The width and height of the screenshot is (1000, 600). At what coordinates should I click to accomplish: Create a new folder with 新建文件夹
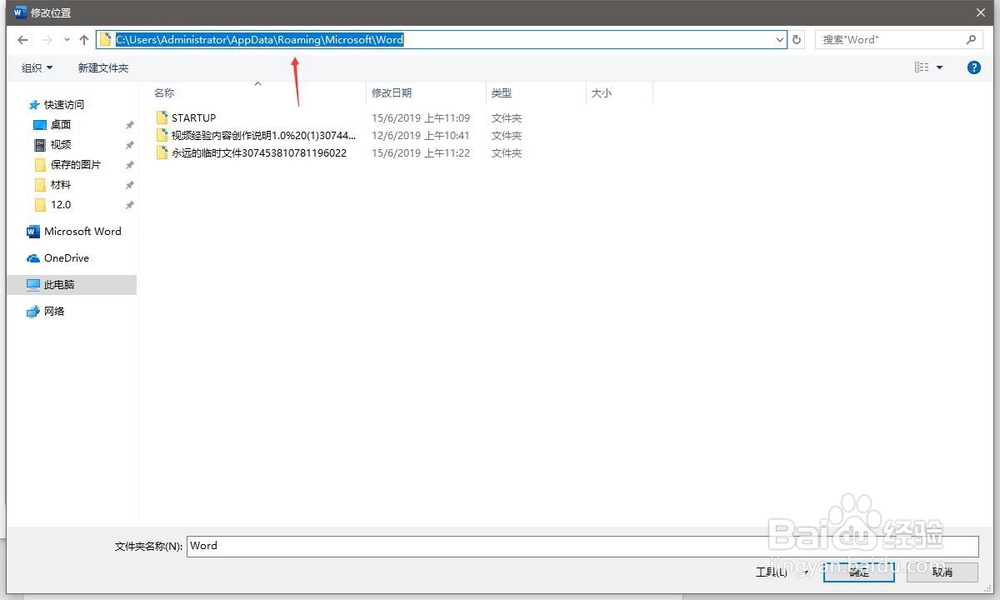click(x=103, y=68)
